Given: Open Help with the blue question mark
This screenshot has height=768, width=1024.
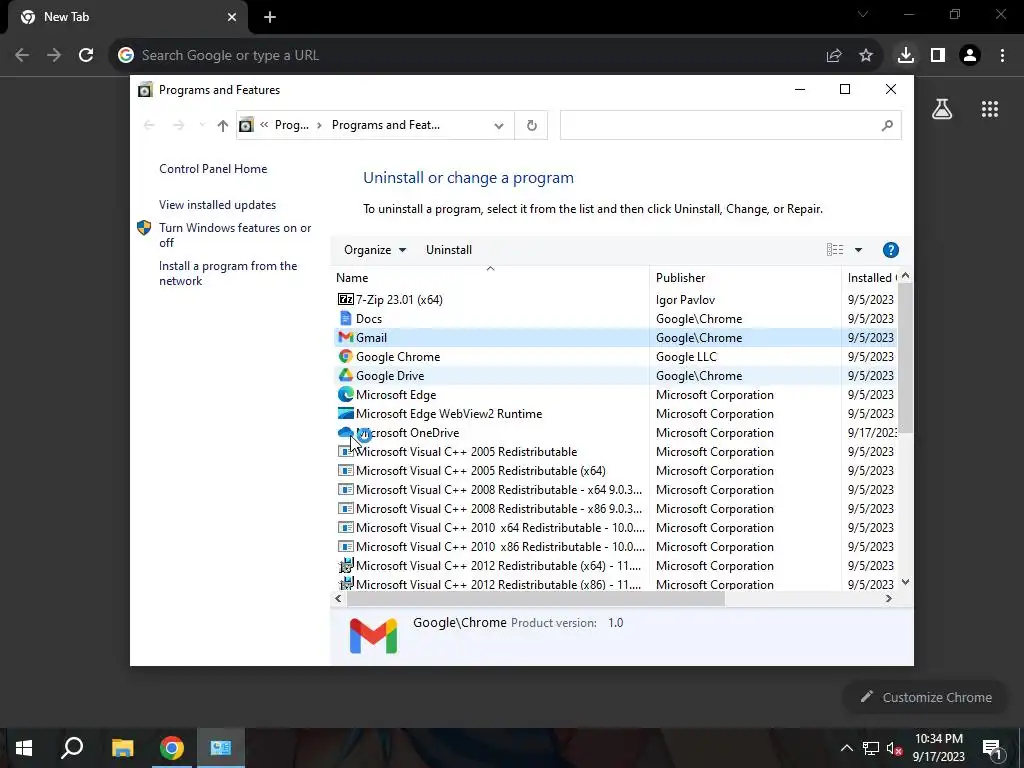Looking at the screenshot, I should (890, 250).
